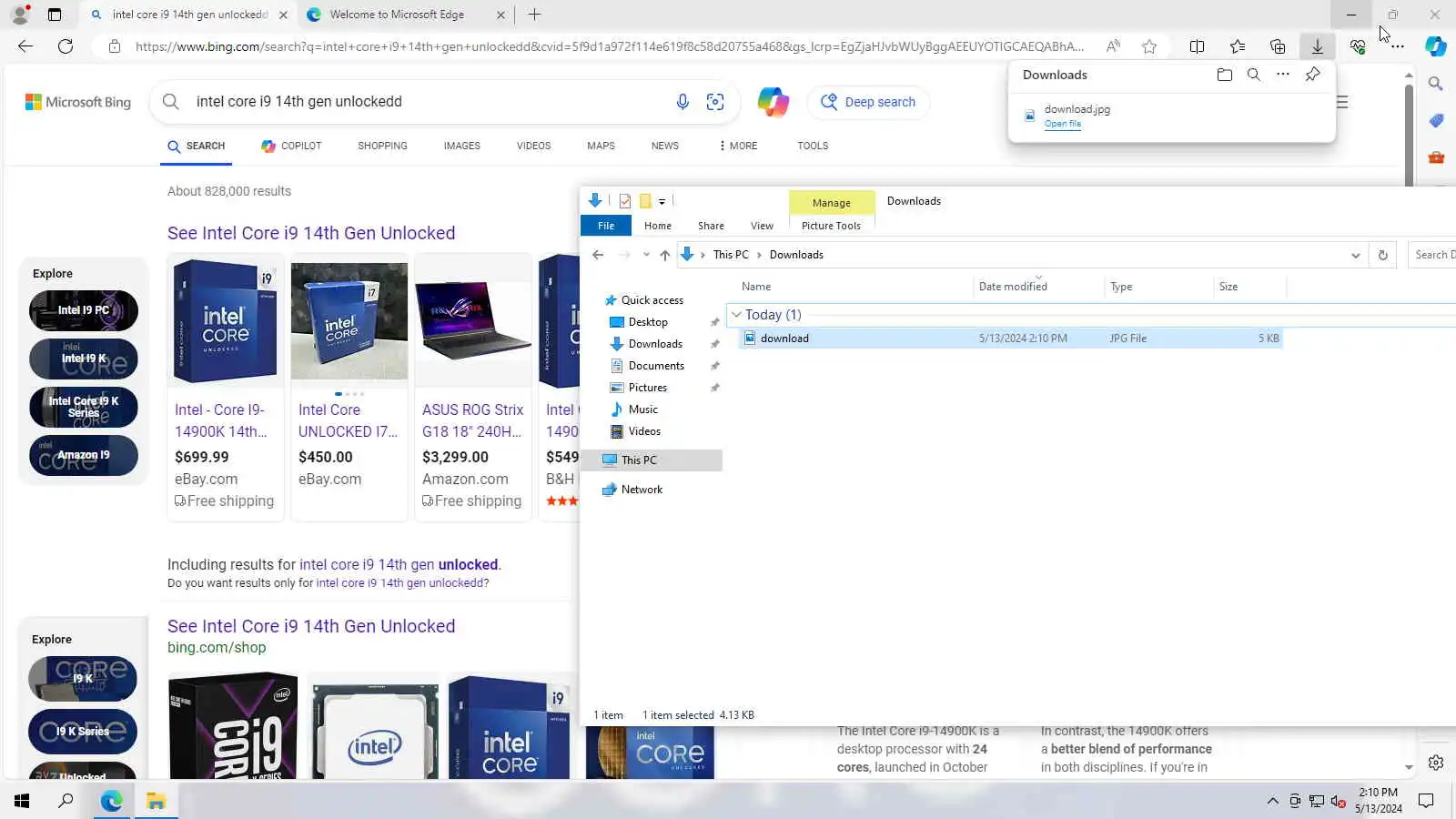
Task: Sort files by the Name column
Action: point(855,287)
